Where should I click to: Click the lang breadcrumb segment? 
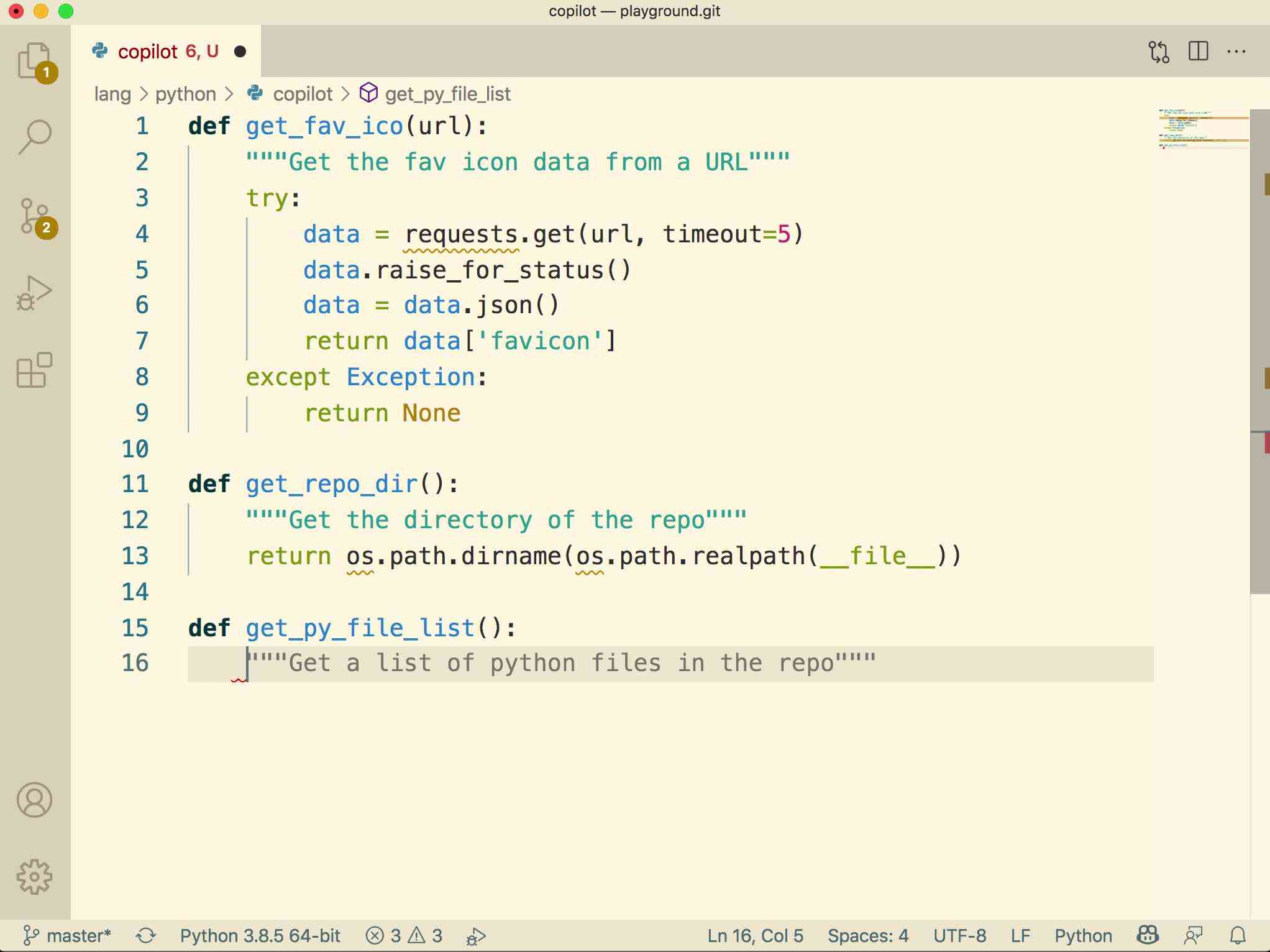pos(112,94)
